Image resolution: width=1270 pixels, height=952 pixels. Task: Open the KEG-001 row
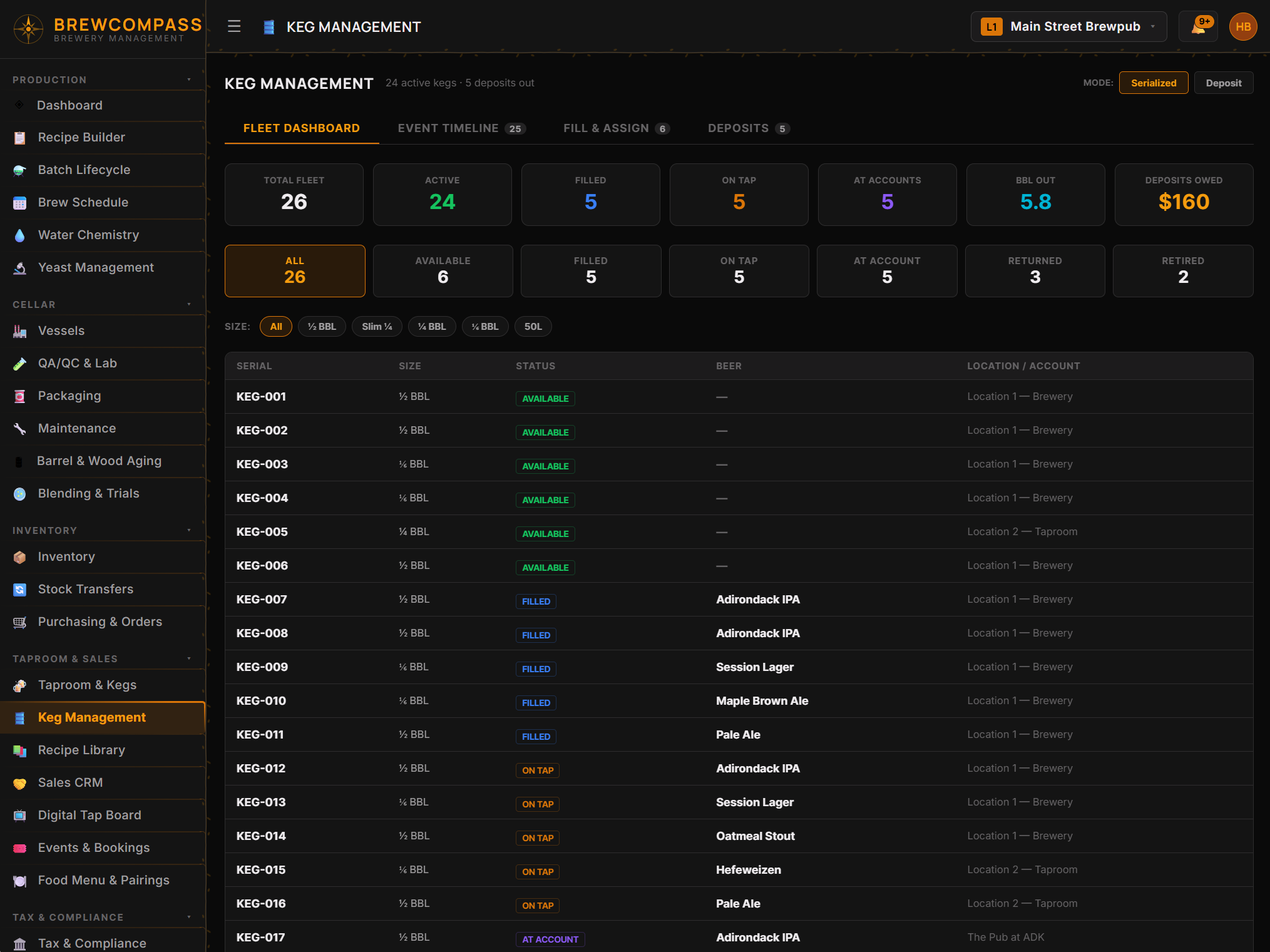tap(739, 397)
